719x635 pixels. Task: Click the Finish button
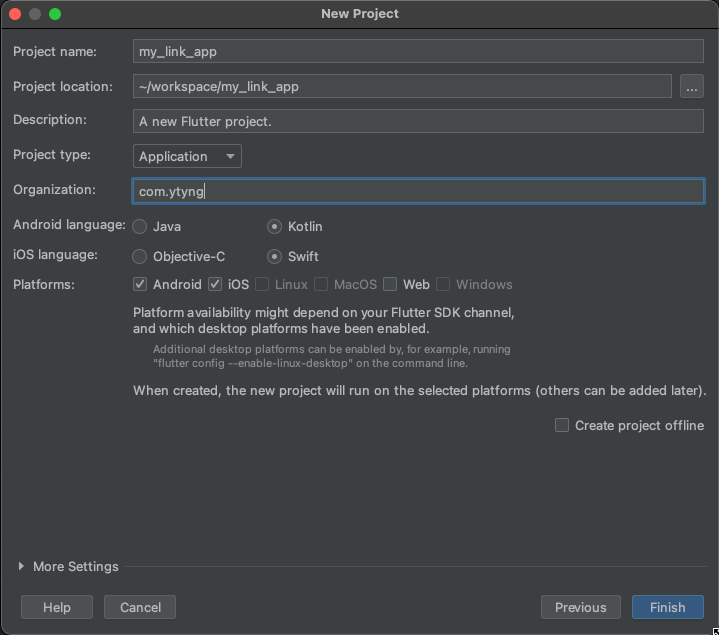[668, 607]
